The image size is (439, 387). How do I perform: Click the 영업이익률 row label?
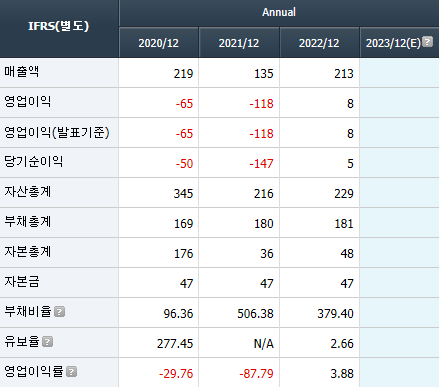click(34, 372)
